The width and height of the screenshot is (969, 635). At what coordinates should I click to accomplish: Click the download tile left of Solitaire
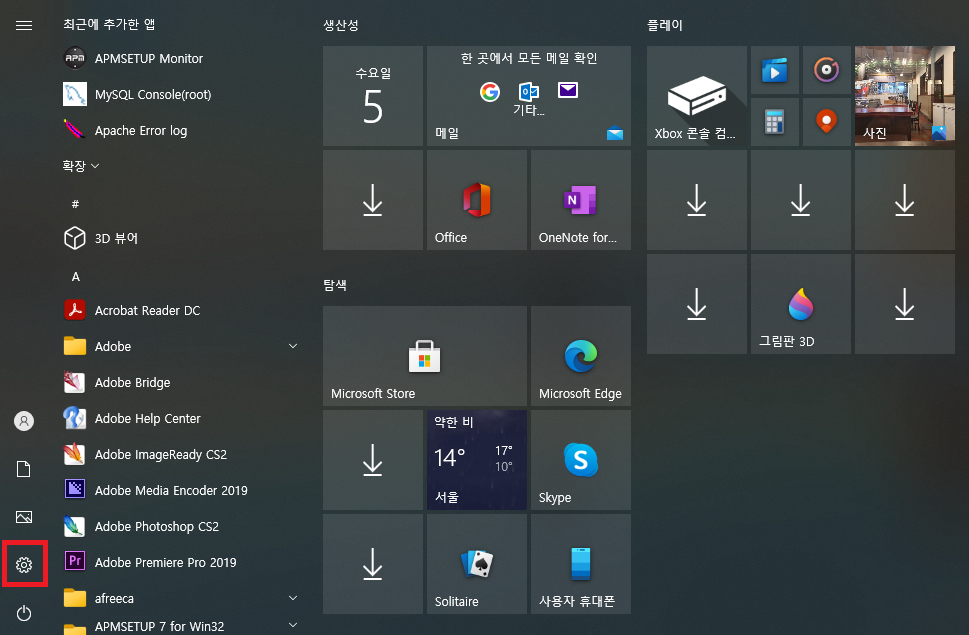pos(373,564)
